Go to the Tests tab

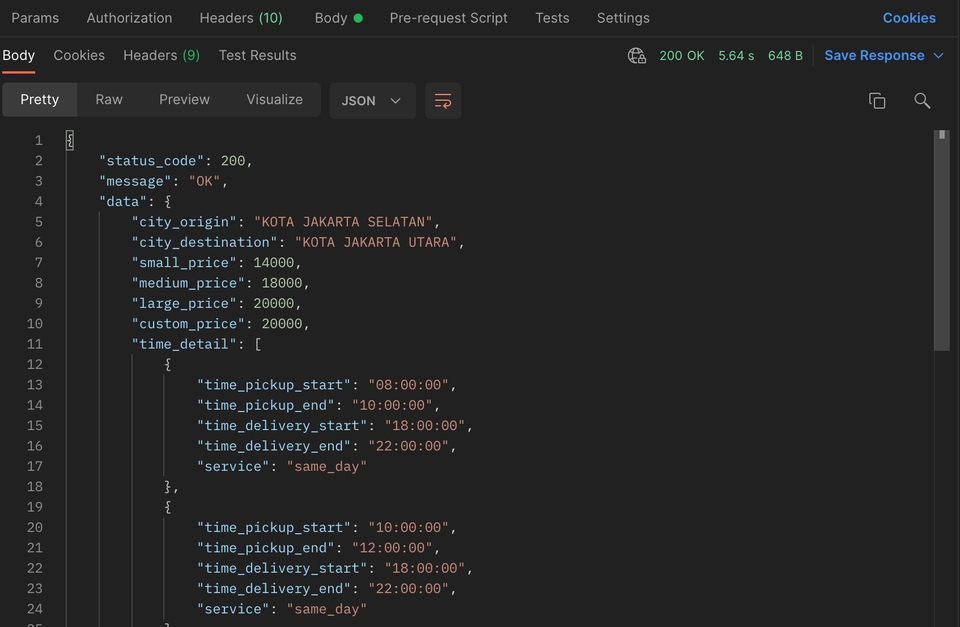(x=552, y=18)
